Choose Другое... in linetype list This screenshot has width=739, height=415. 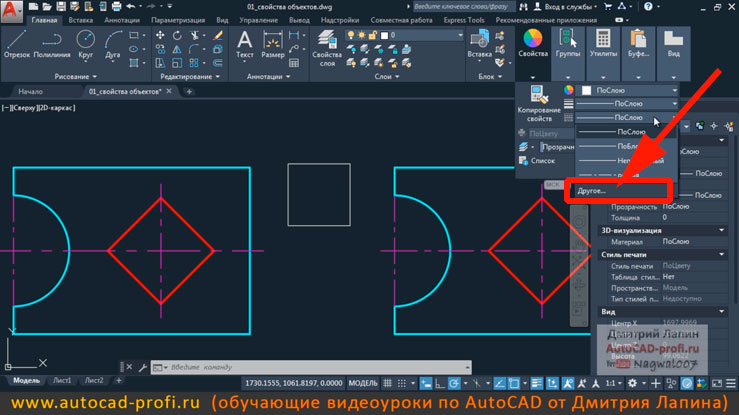tap(591, 191)
